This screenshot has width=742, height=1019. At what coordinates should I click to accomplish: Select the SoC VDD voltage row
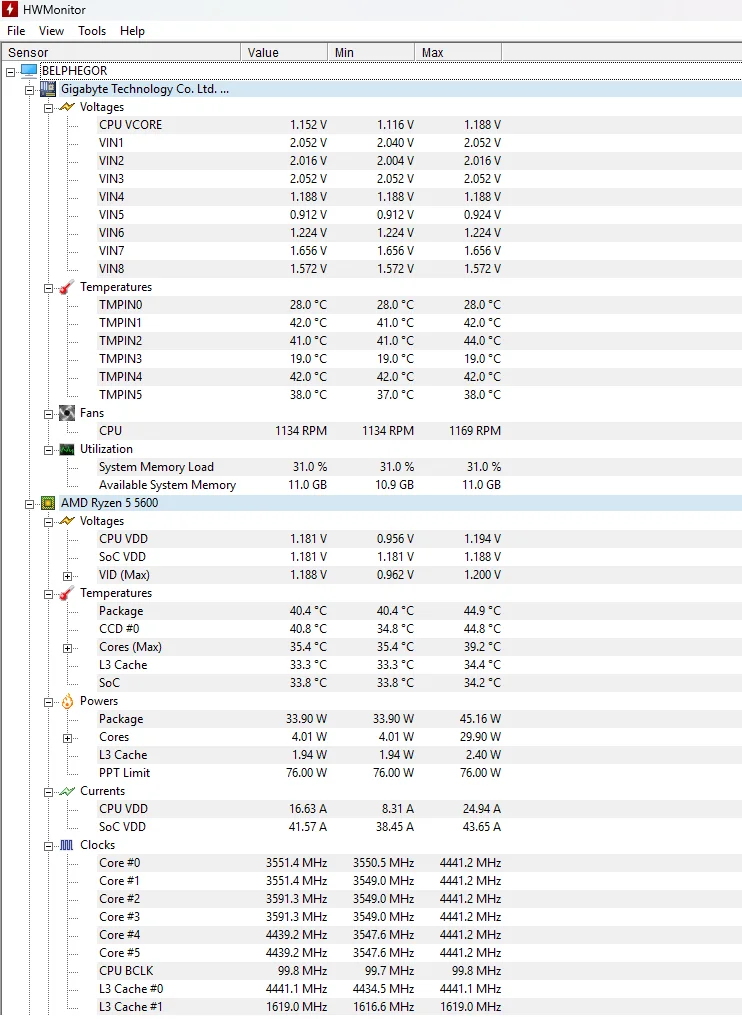coord(299,557)
